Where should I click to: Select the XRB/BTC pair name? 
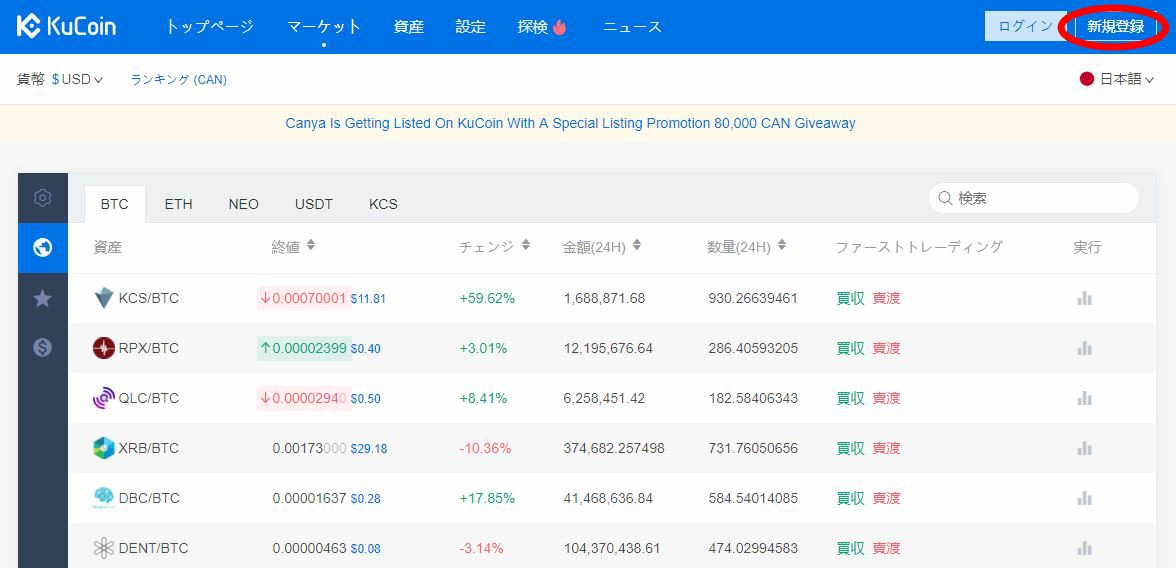coord(148,448)
